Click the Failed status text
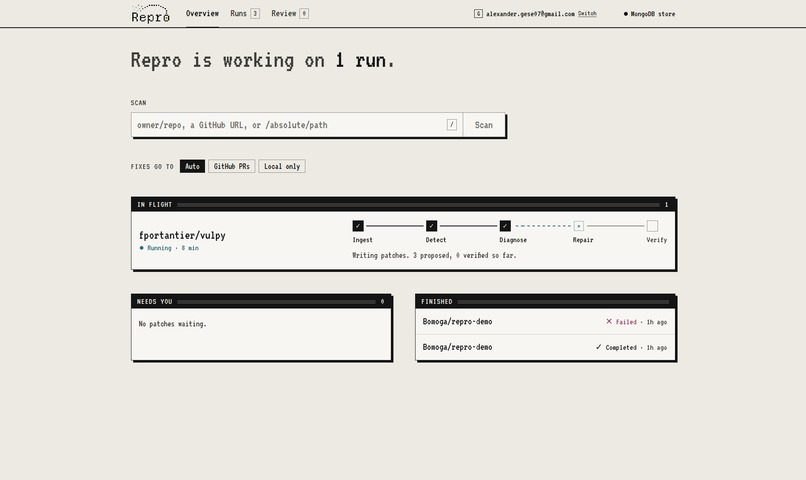This screenshot has width=806, height=480. point(626,322)
